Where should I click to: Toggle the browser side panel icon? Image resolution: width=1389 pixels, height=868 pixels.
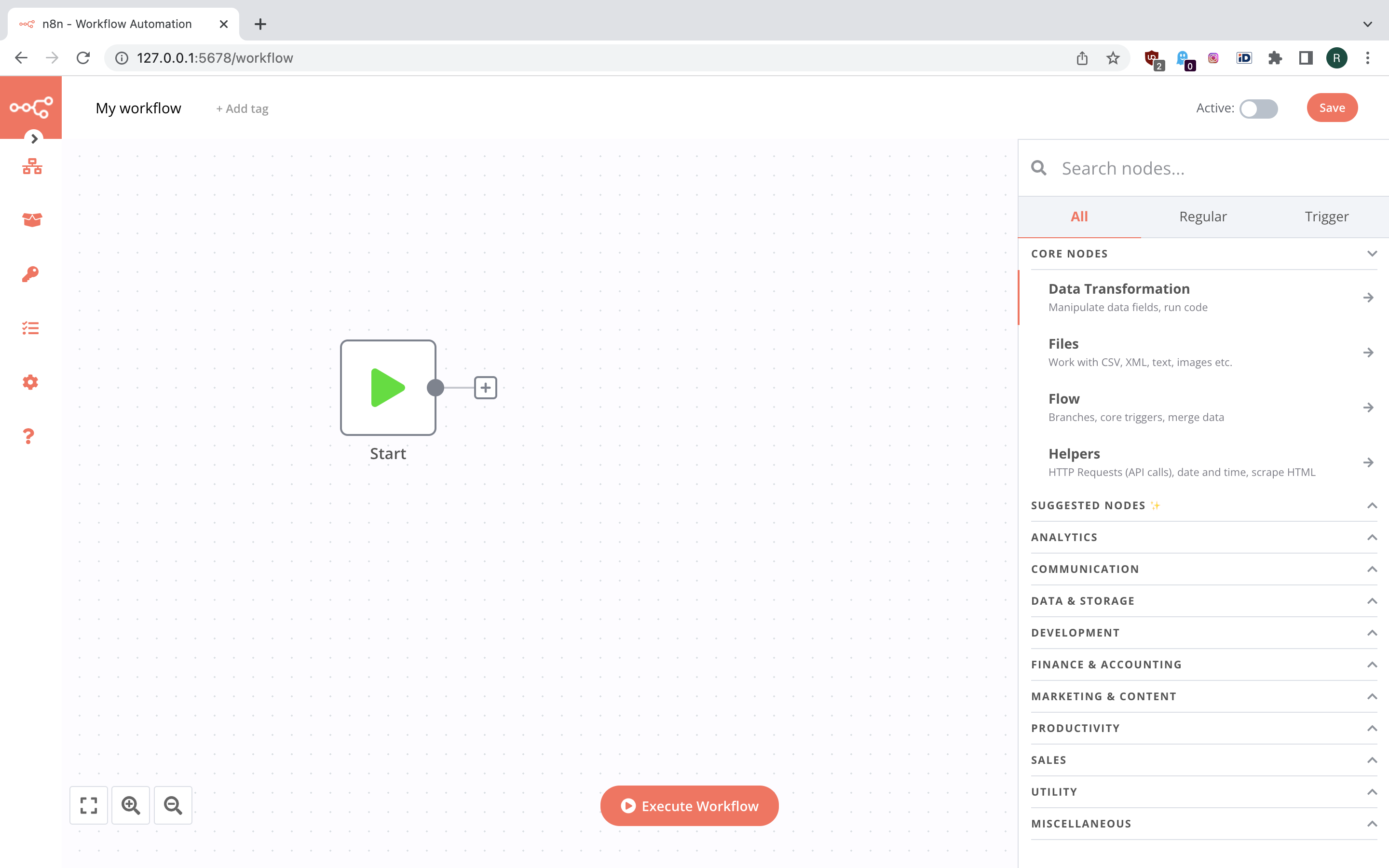click(1306, 58)
